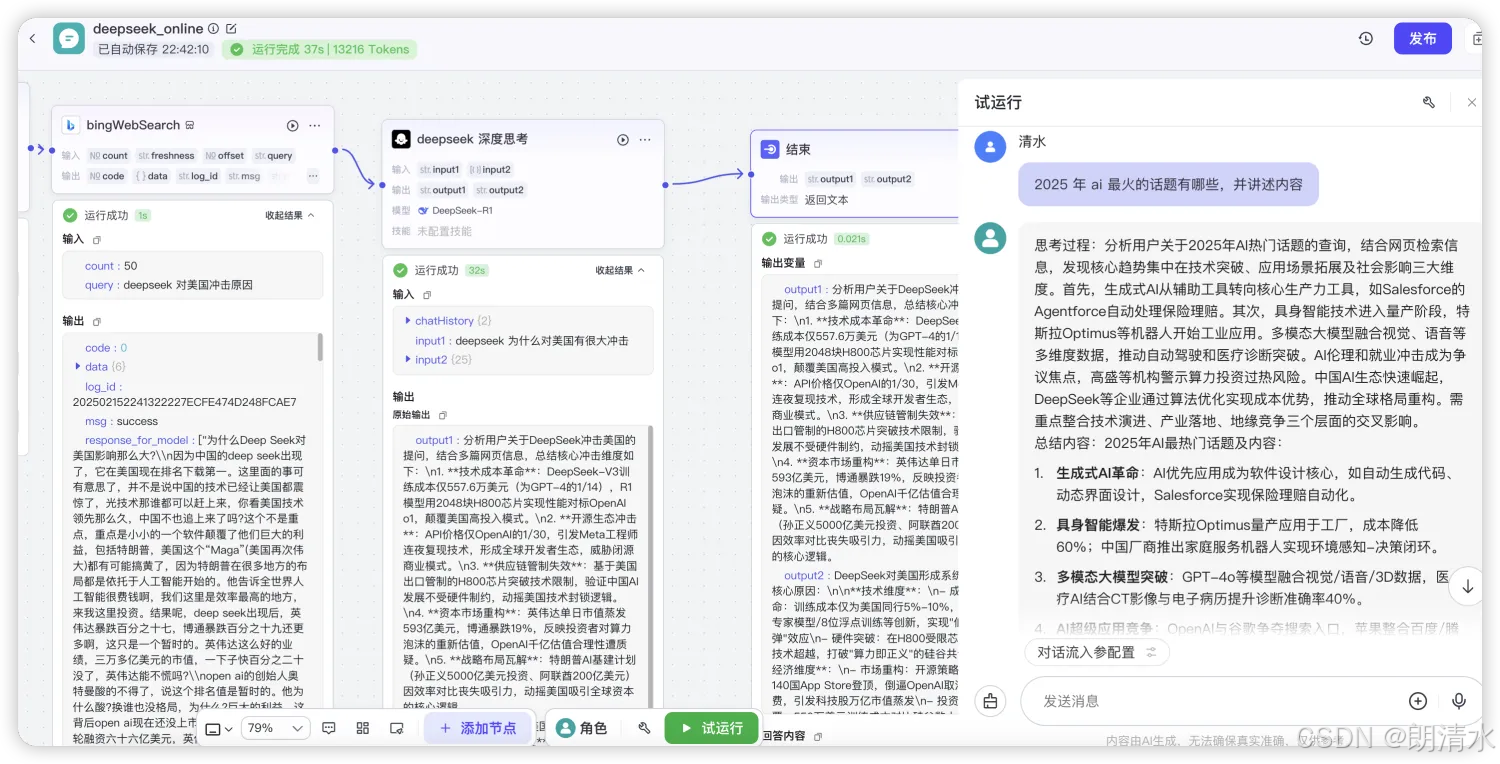The height and width of the screenshot is (764, 1500).
Task: Click plugin badge beside bingWebSearch title
Action: click(190, 125)
